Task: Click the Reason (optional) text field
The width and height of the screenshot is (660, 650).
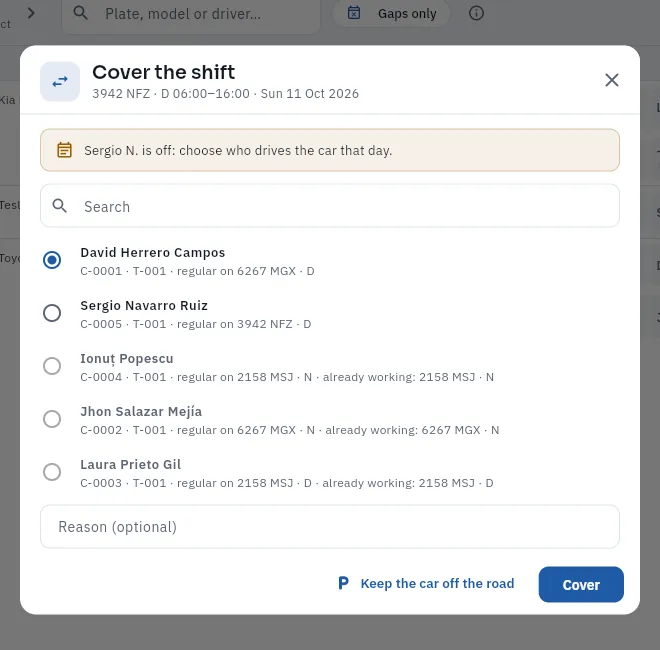Action: [330, 527]
